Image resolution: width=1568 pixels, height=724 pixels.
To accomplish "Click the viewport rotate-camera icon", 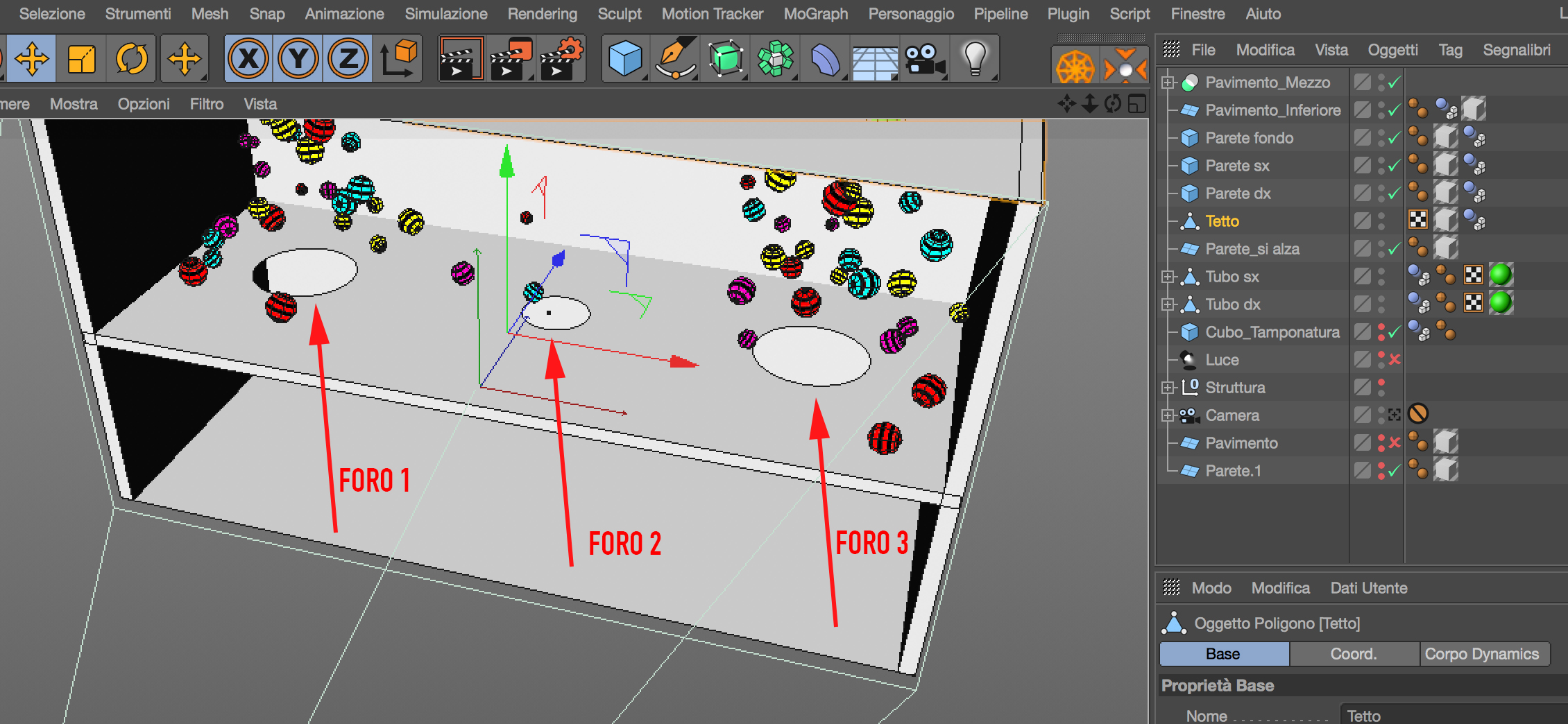I will click(1113, 104).
